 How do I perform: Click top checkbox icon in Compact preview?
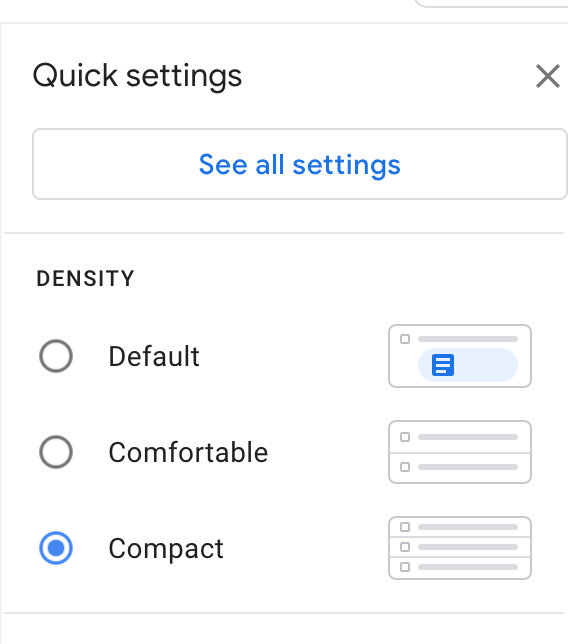405,527
